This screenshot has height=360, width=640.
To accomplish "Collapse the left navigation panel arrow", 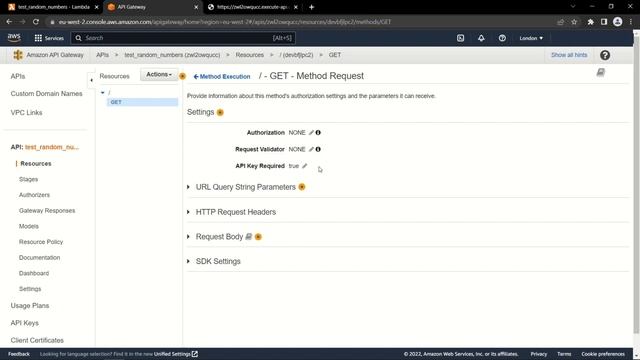I will tap(91, 80).
